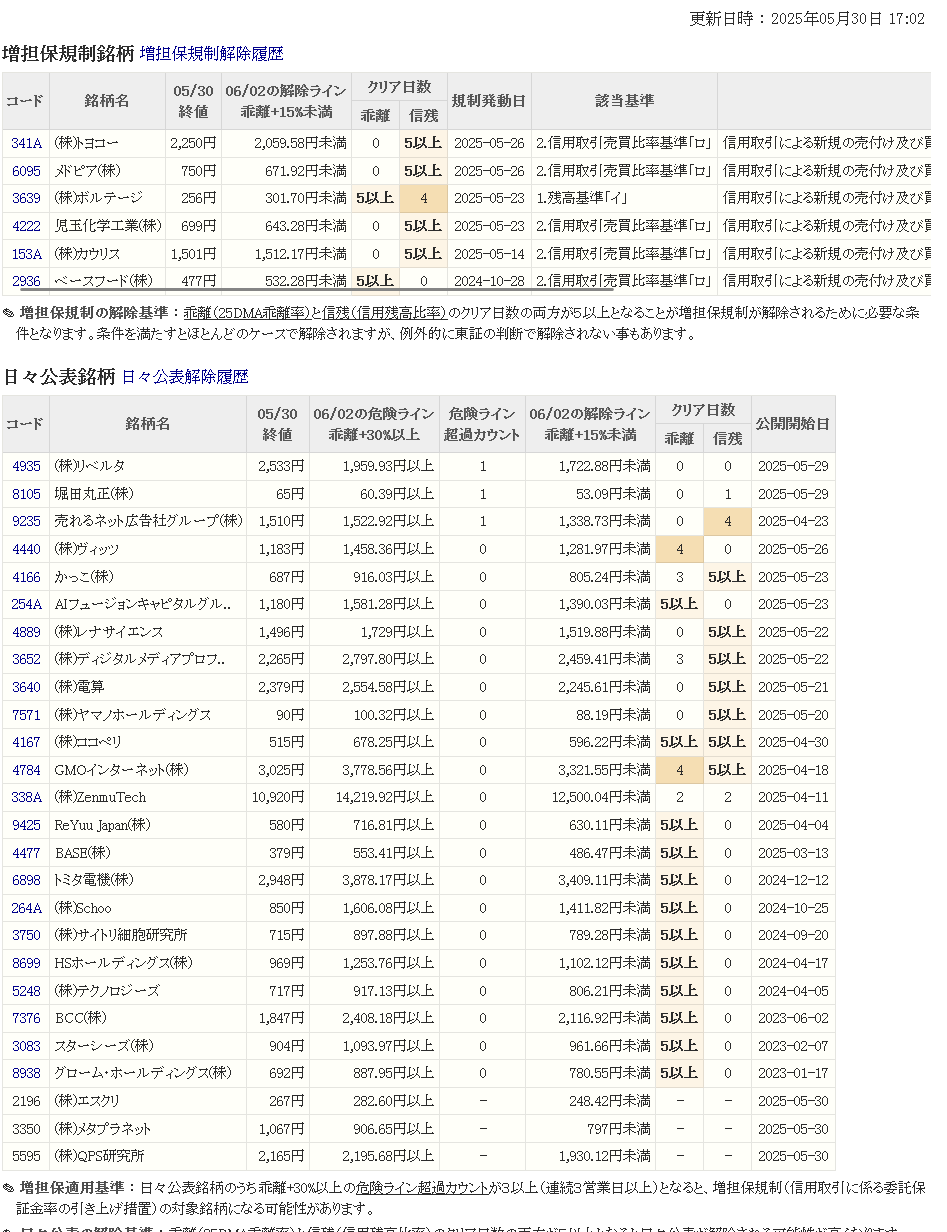The height and width of the screenshot is (1232, 947).
Task: Click the 公開開始日 column header
Action: (793, 424)
